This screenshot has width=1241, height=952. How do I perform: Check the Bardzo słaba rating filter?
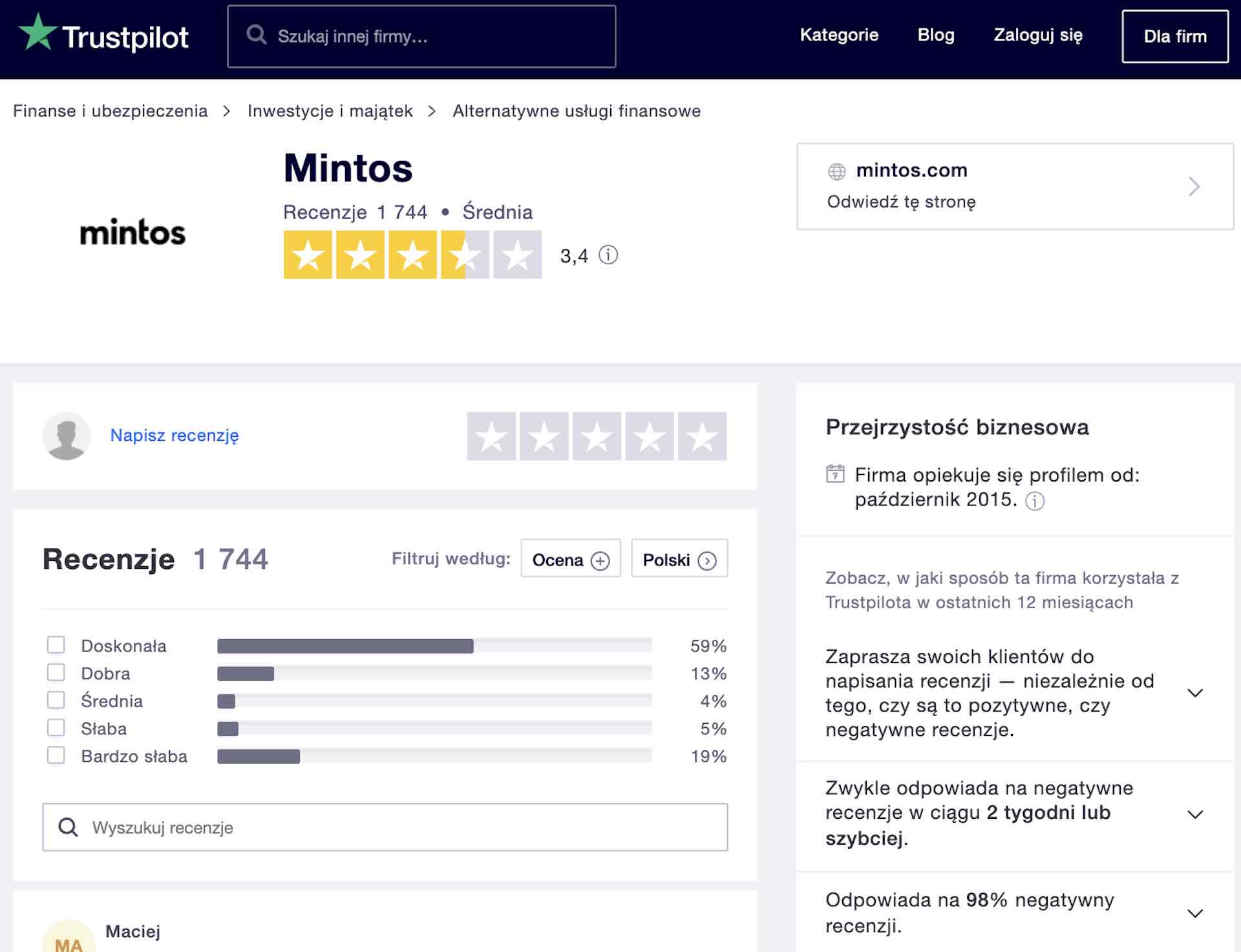pos(56,756)
